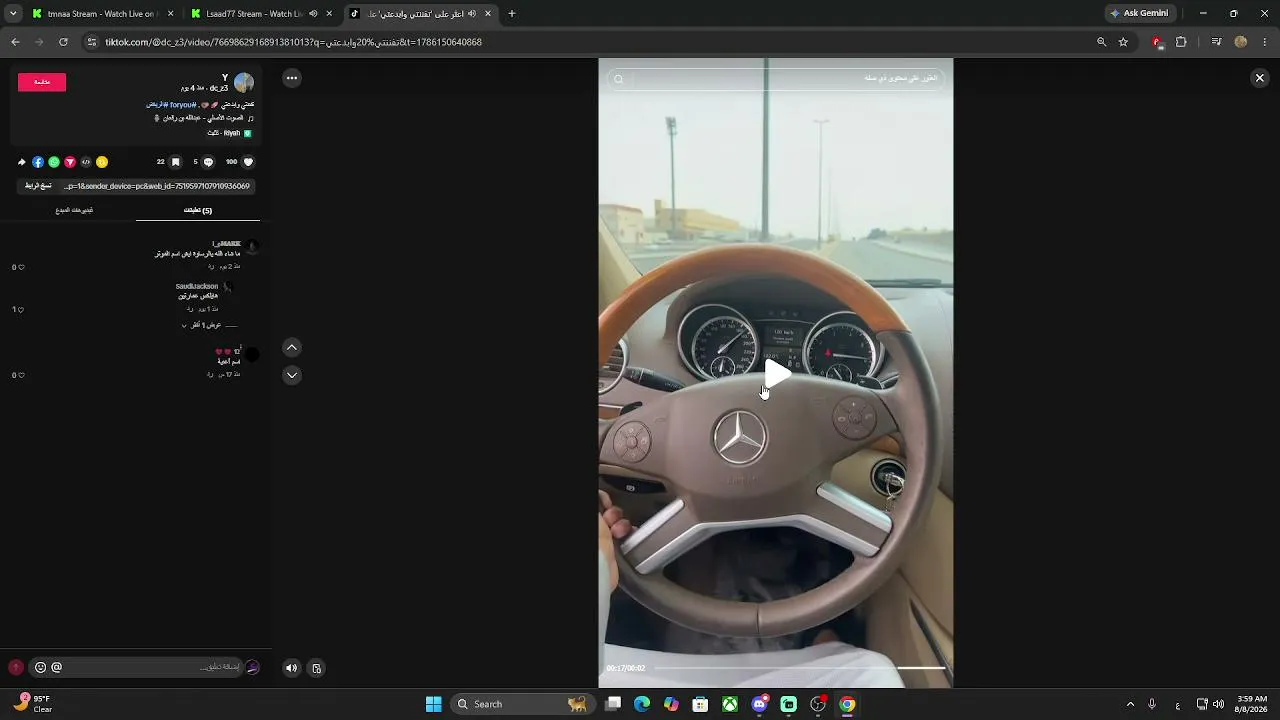Viewport: 1280px width, 720px height.
Task: Open a new browser tab
Action: pyautogui.click(x=512, y=14)
